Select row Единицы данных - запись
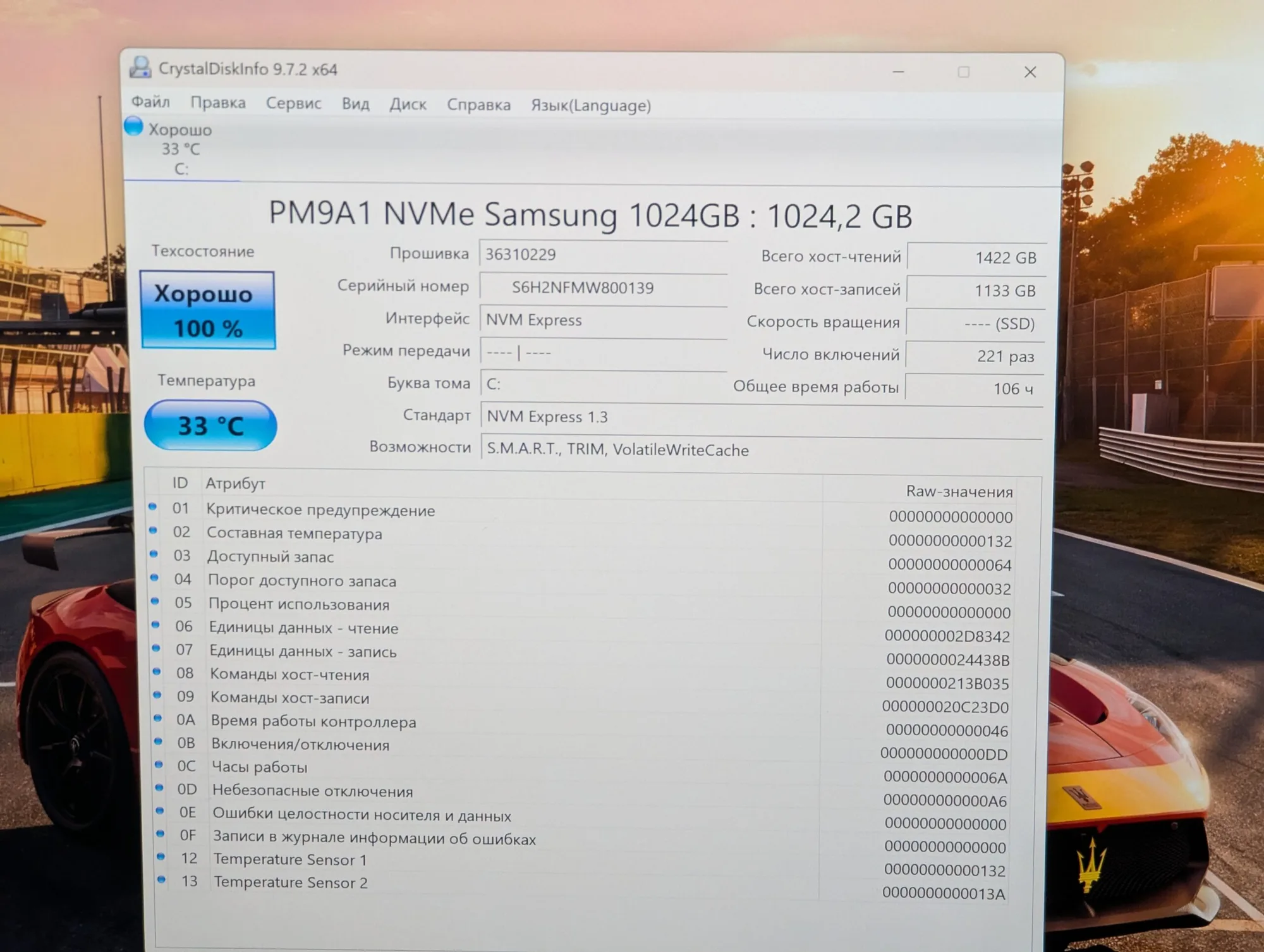This screenshot has width=1264, height=952. (x=581, y=654)
